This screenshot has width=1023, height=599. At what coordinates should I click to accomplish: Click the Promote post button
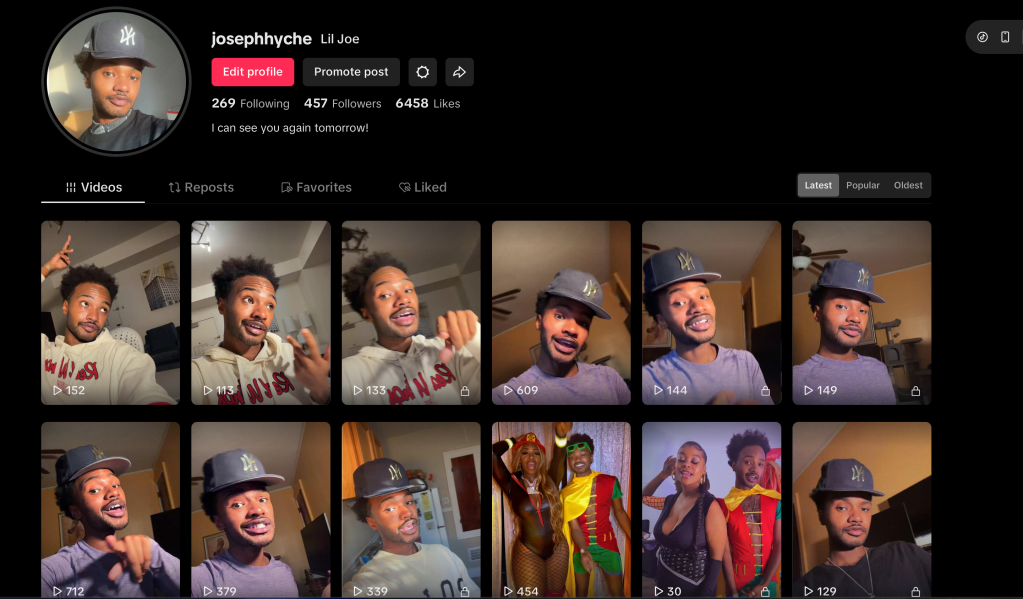point(351,72)
